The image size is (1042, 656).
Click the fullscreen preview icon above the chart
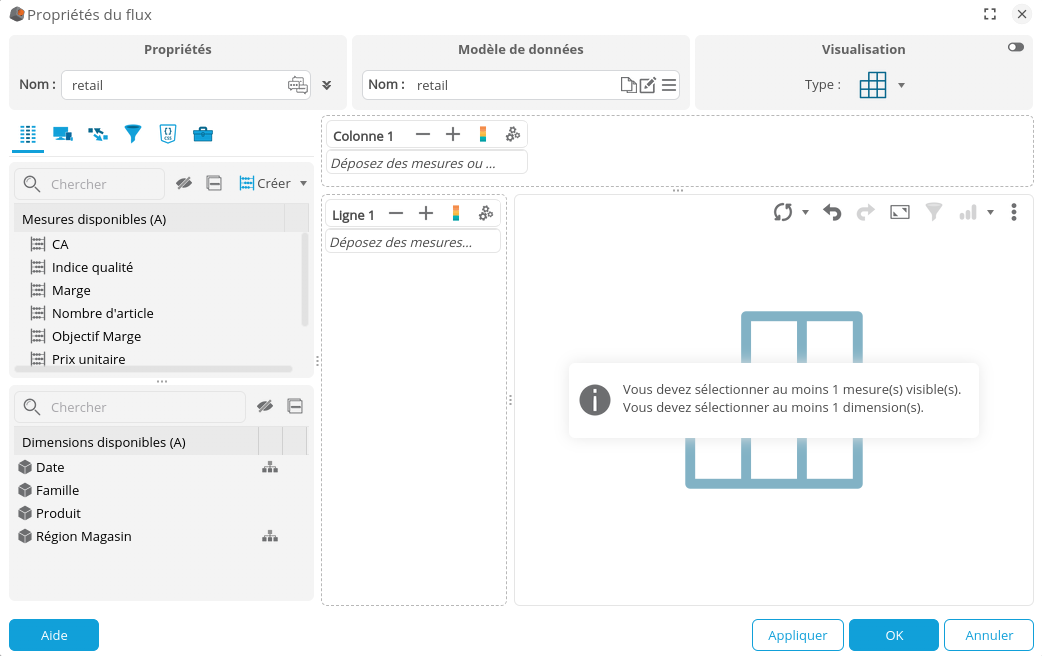pos(899,212)
